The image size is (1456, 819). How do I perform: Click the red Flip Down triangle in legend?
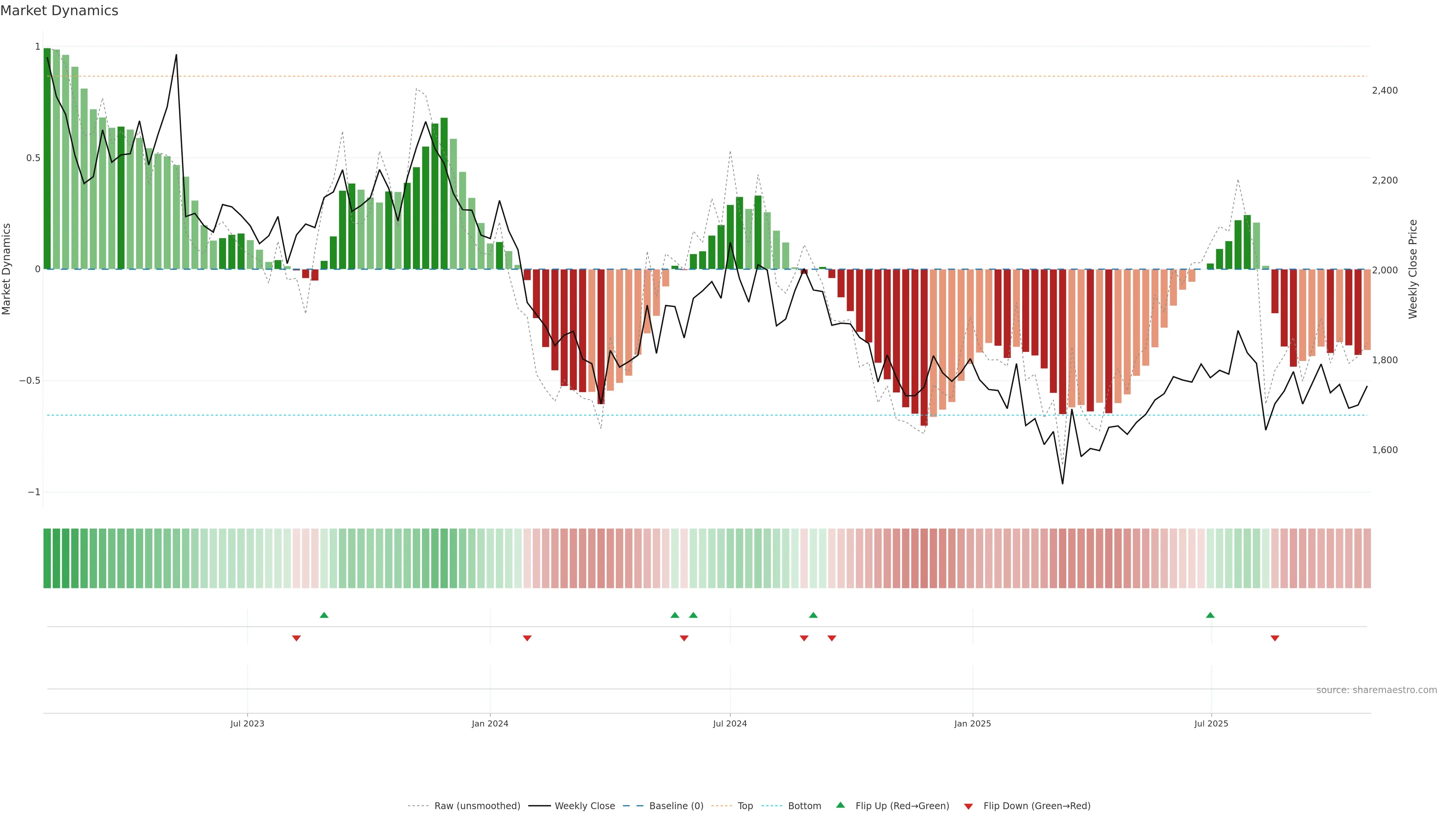point(968,806)
